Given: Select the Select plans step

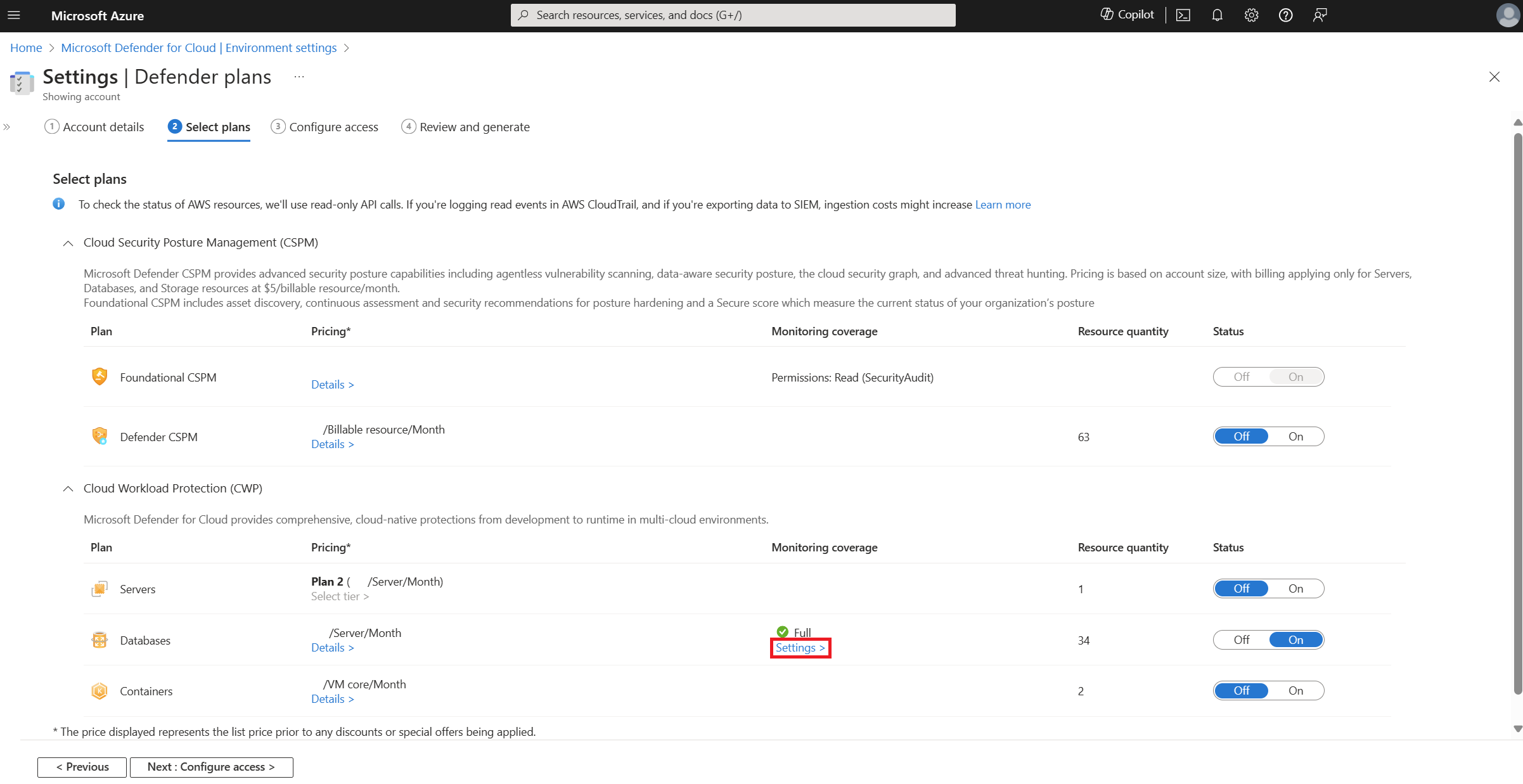Looking at the screenshot, I should pos(209,127).
